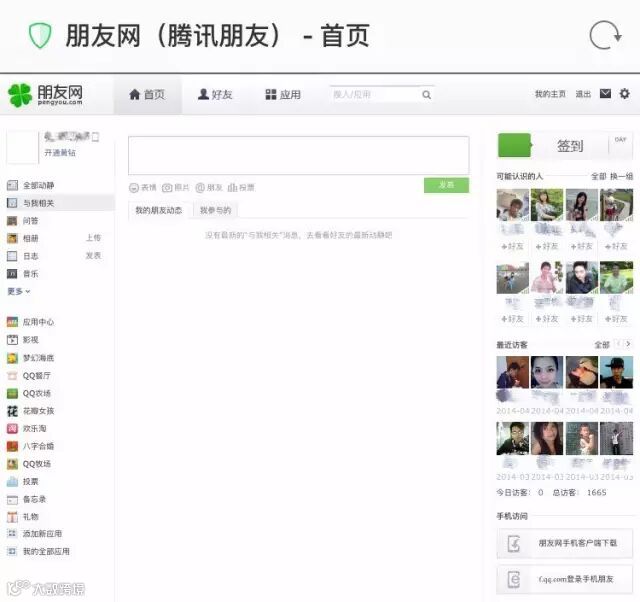Viewport: 640px width, 602px height.
Task: Mention 朋友 with @ button
Action: [209, 188]
